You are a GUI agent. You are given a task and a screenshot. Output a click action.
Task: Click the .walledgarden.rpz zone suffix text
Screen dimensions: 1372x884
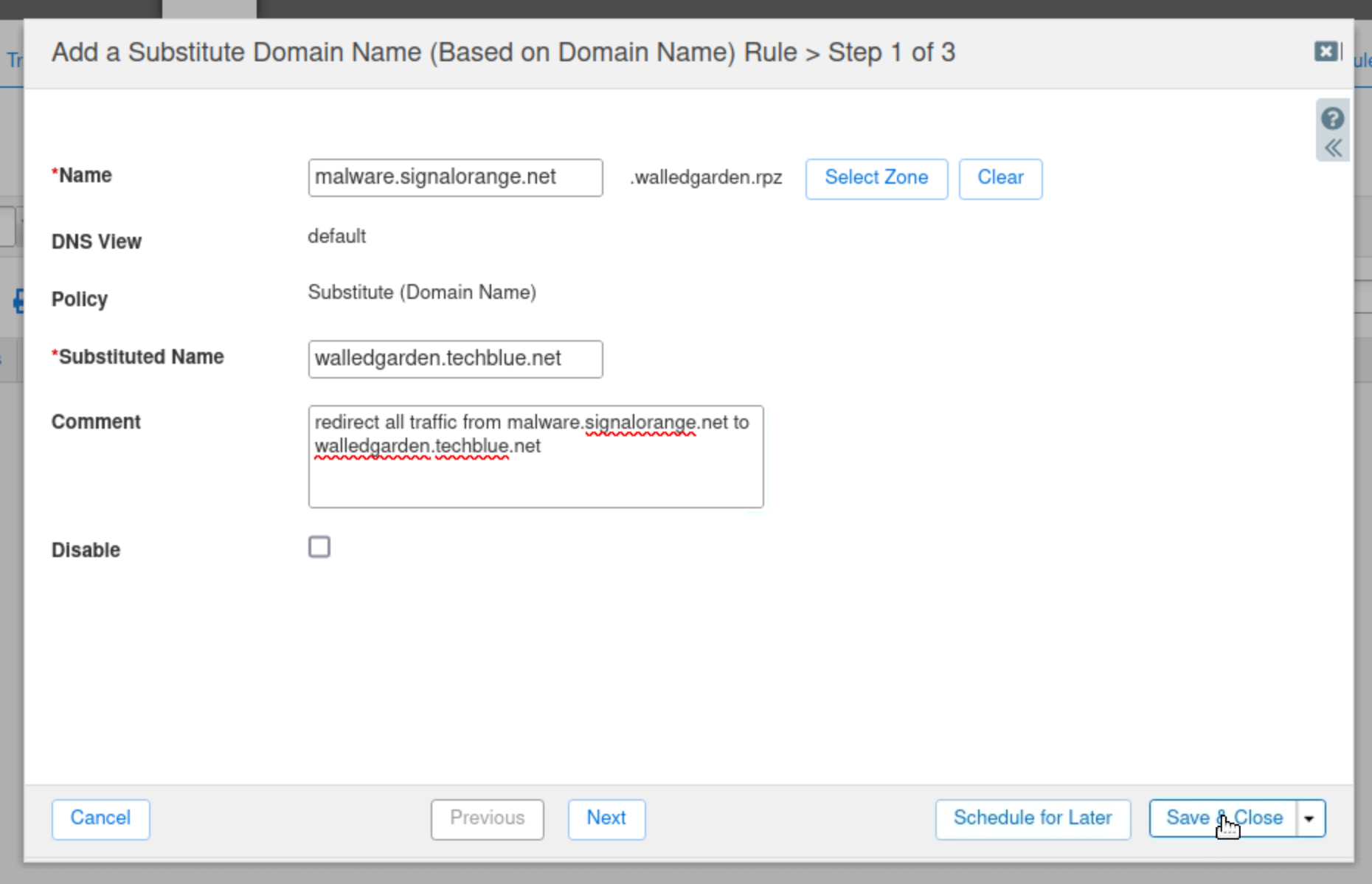706,178
